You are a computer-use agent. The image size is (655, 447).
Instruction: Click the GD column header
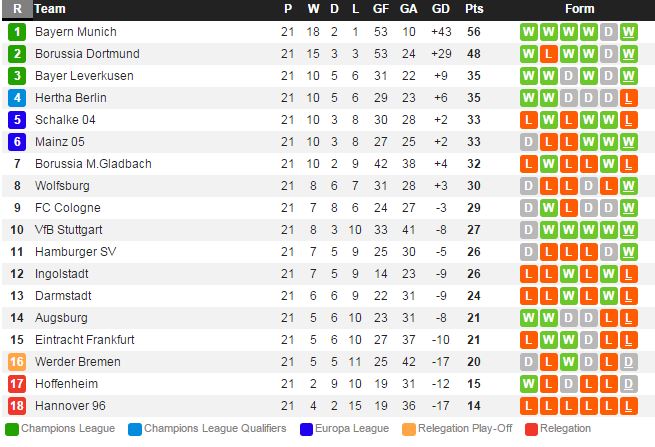(441, 9)
